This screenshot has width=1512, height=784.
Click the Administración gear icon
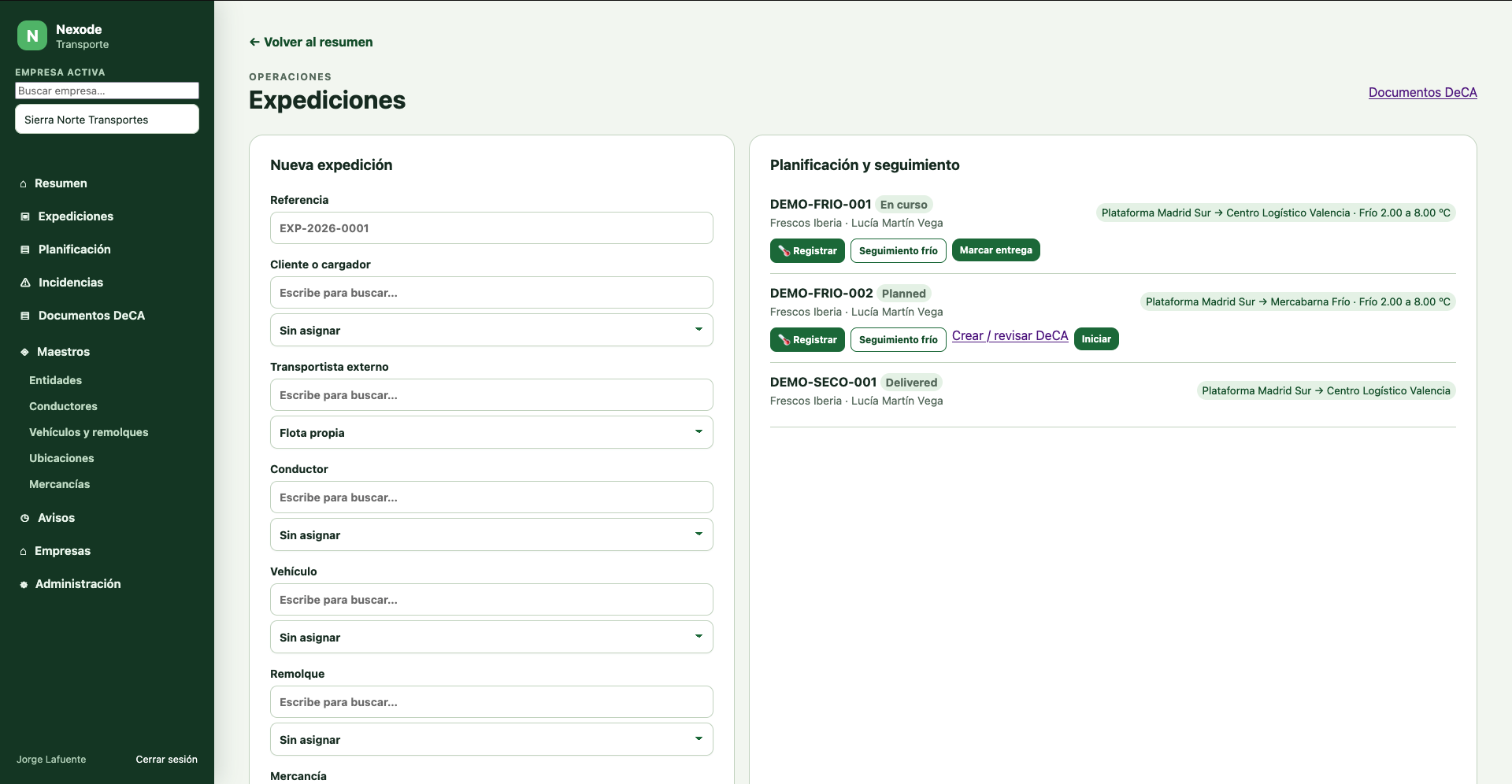24,584
